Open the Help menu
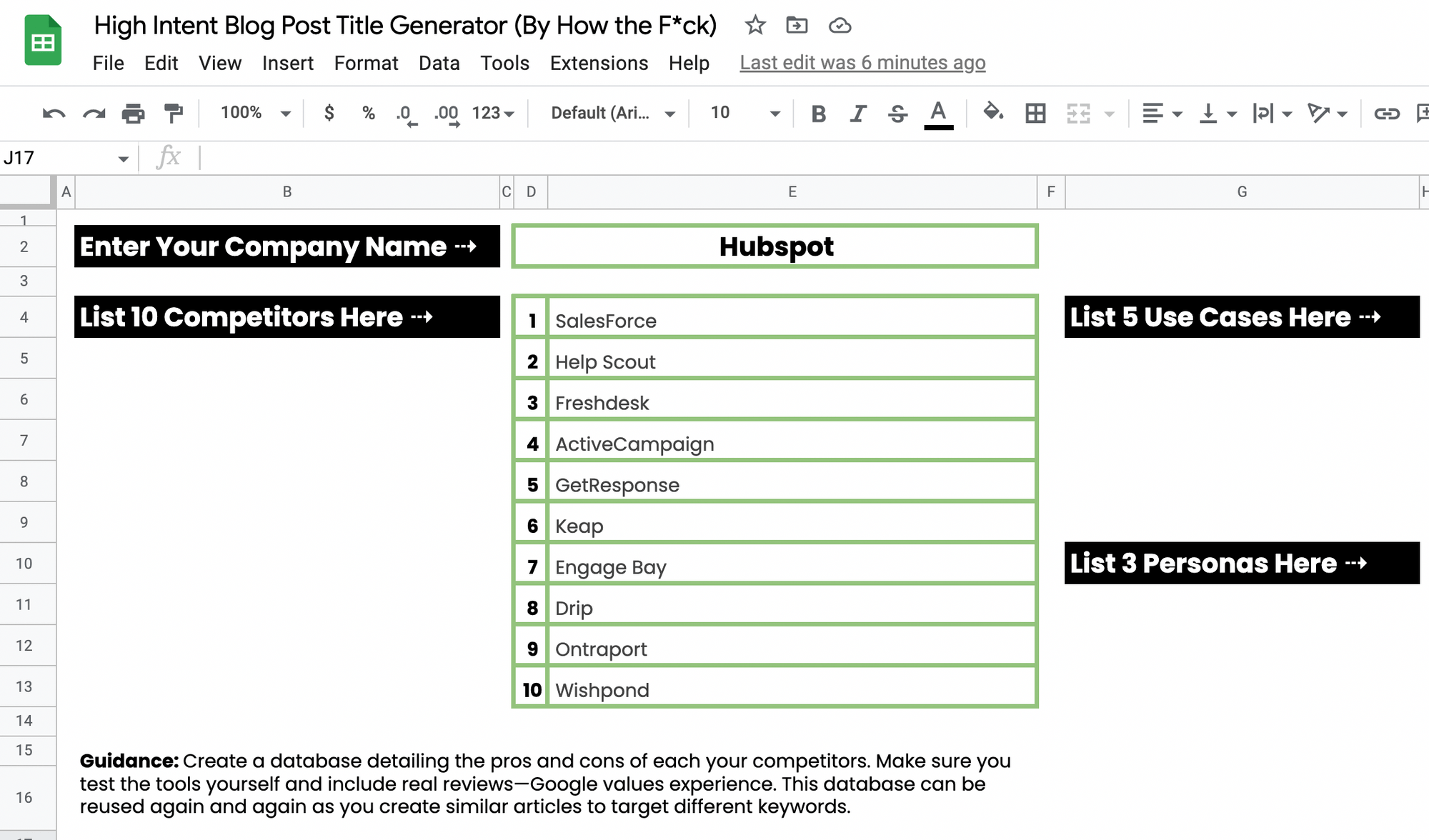 689,63
